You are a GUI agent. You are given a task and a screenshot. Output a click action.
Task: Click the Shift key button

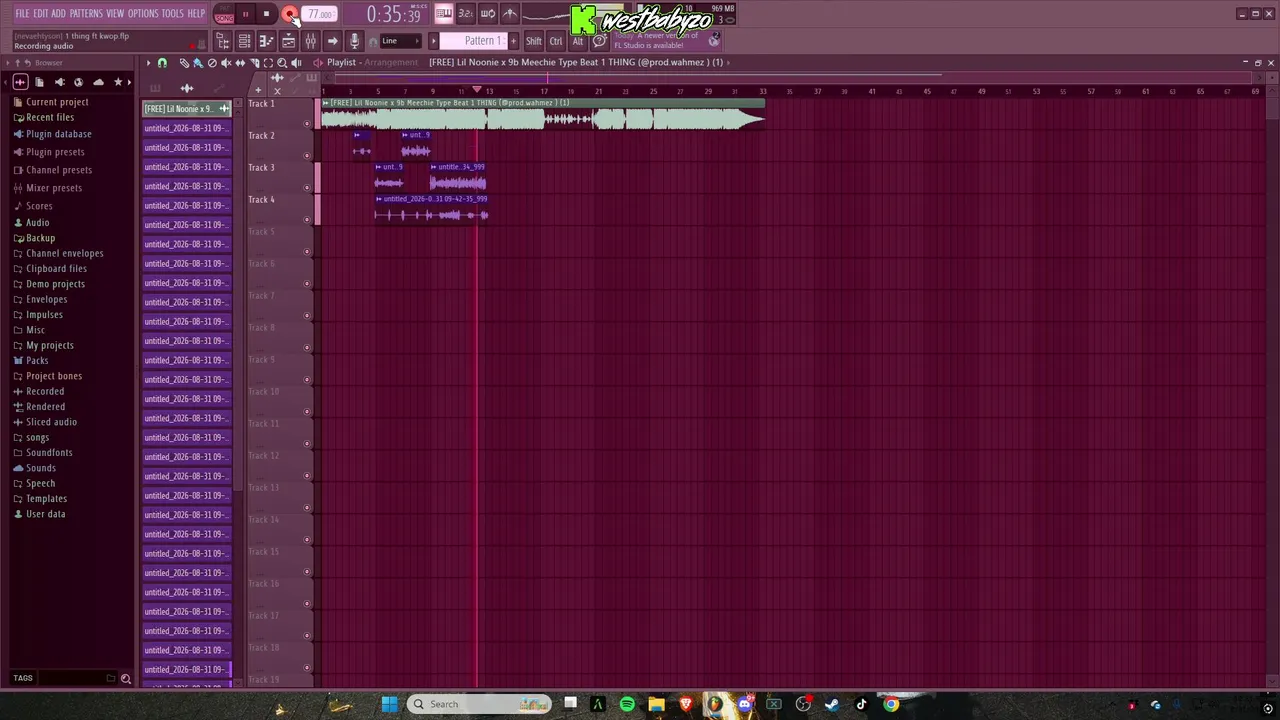534,41
